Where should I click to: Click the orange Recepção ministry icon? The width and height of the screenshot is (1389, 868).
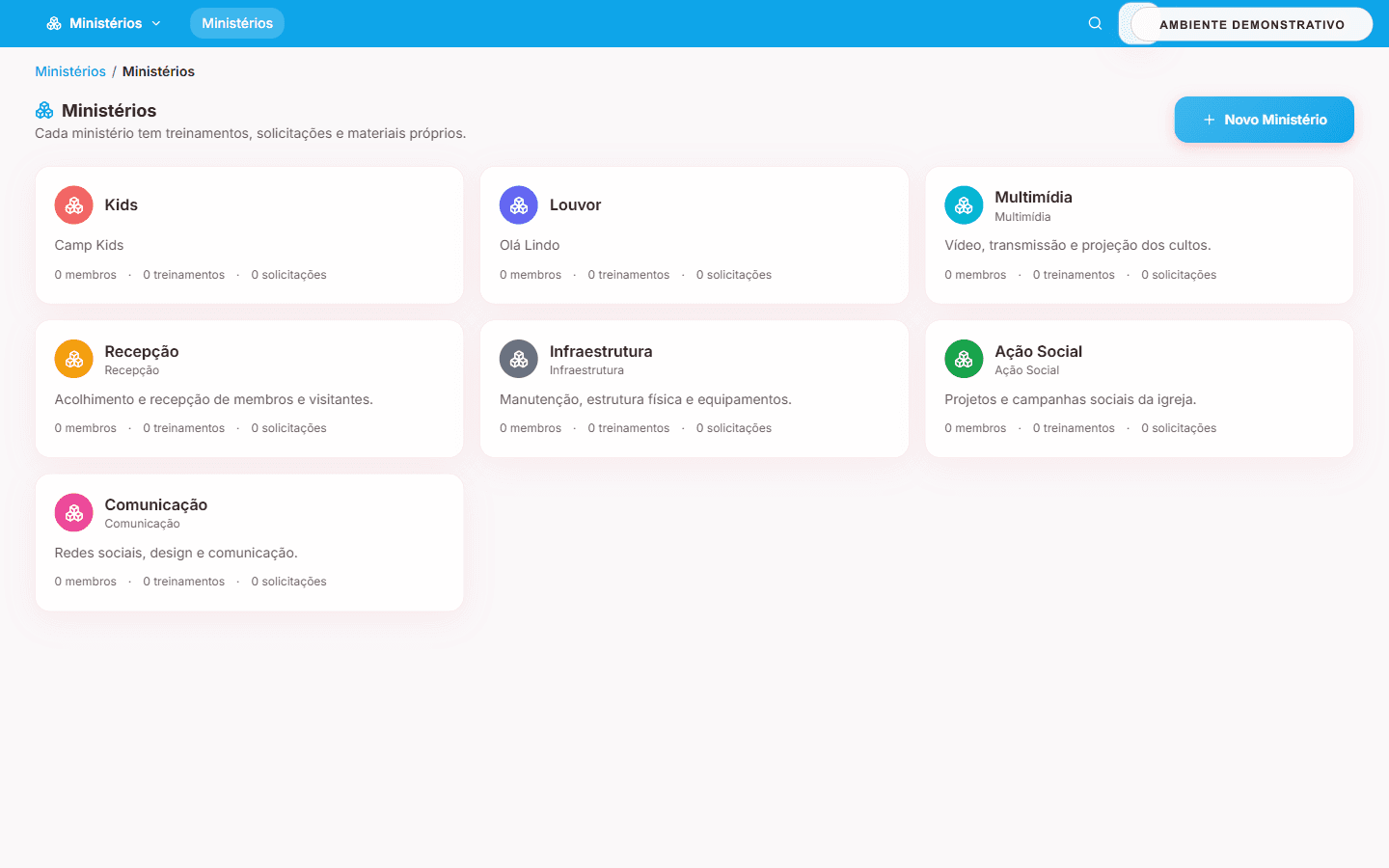tap(74, 360)
